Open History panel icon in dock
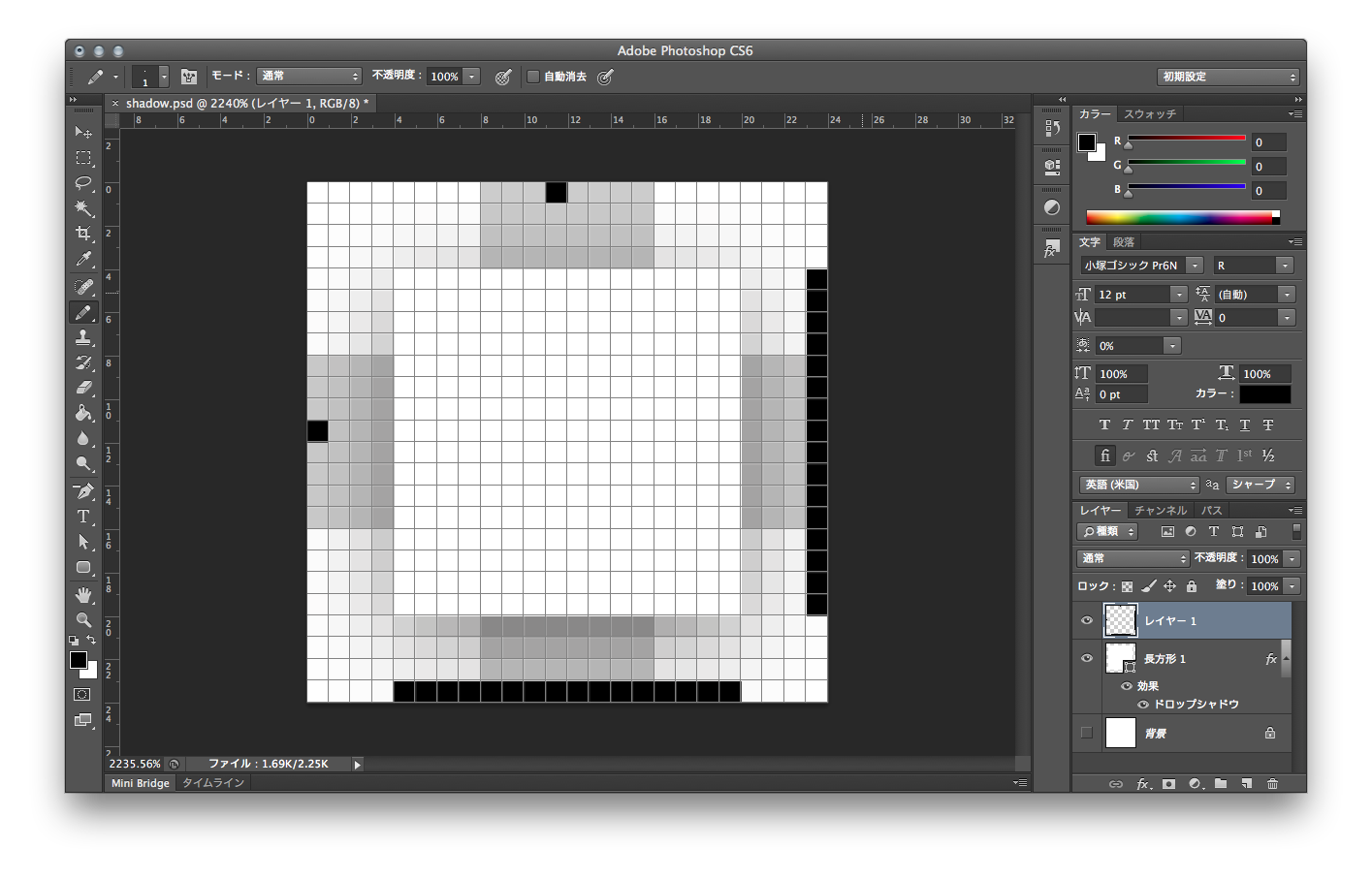This screenshot has height=879, width=1372. pyautogui.click(x=1052, y=128)
